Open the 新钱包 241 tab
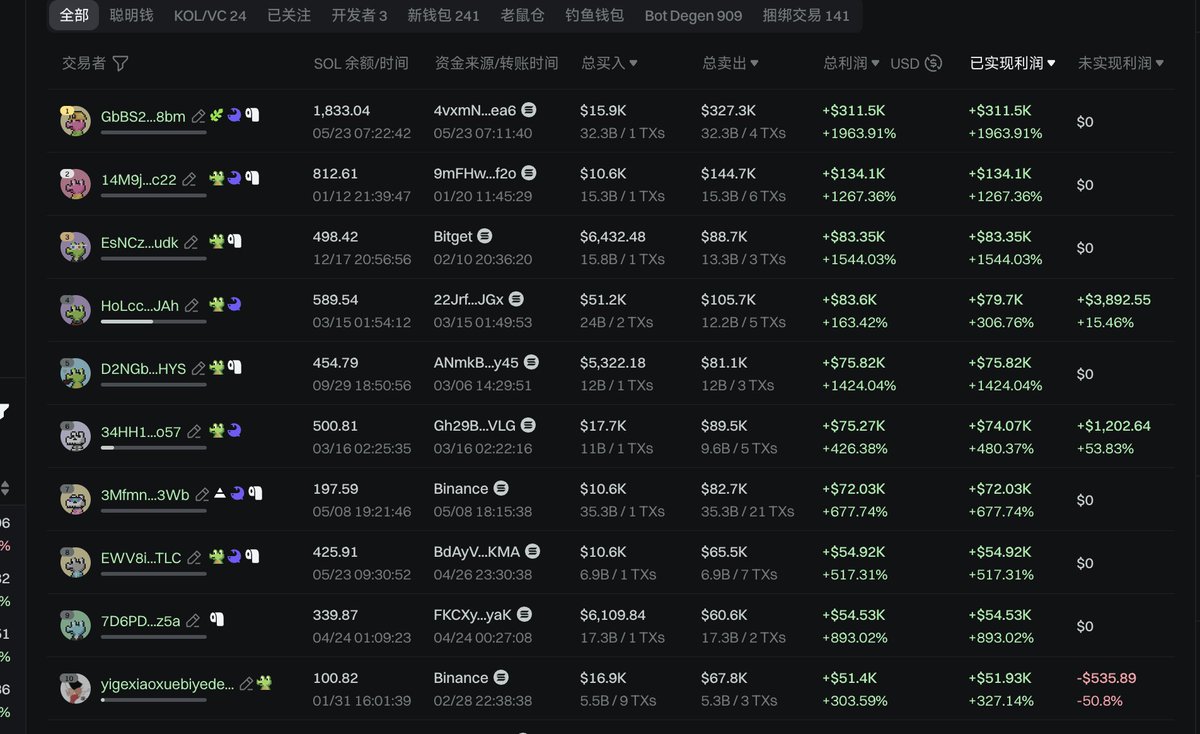Viewport: 1200px width, 734px height. click(443, 15)
